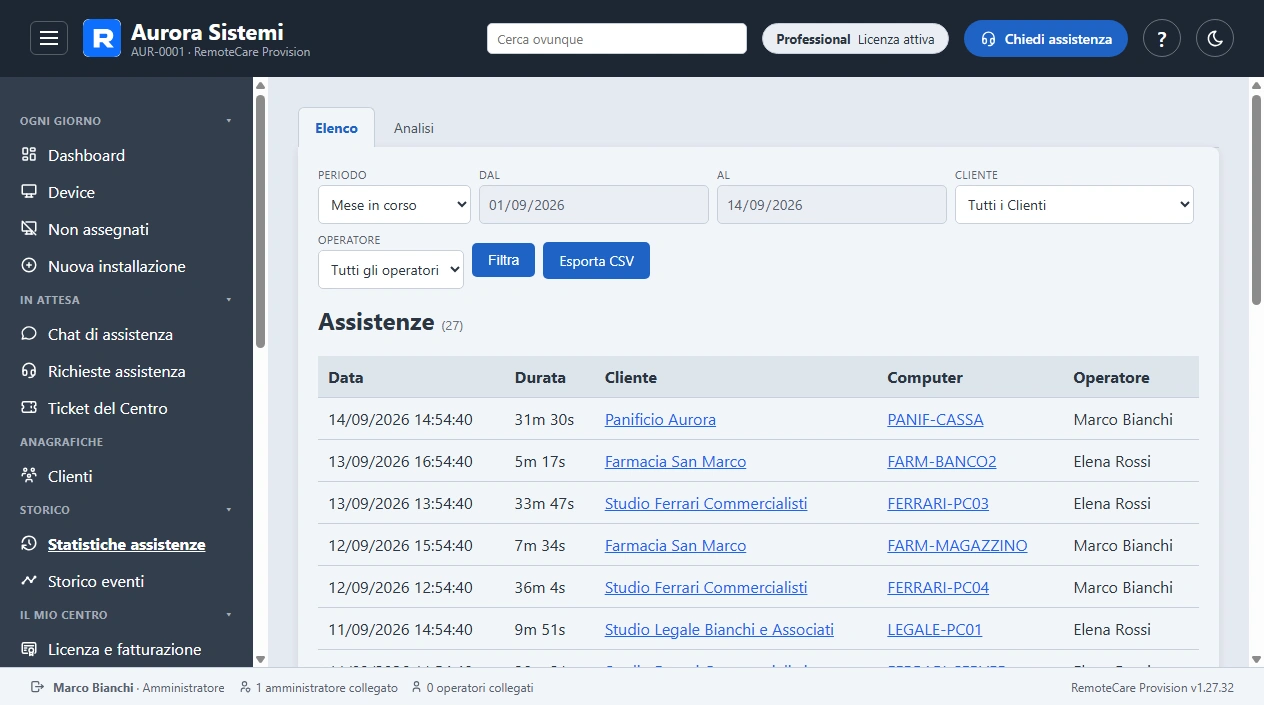Open the Panificio Aurora client link
1264x705 pixels.
660,420
